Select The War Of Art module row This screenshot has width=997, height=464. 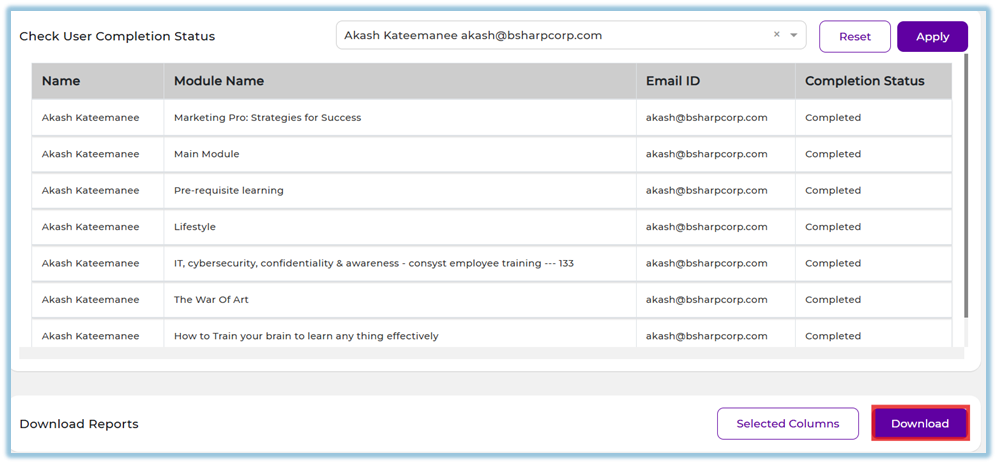pos(210,300)
